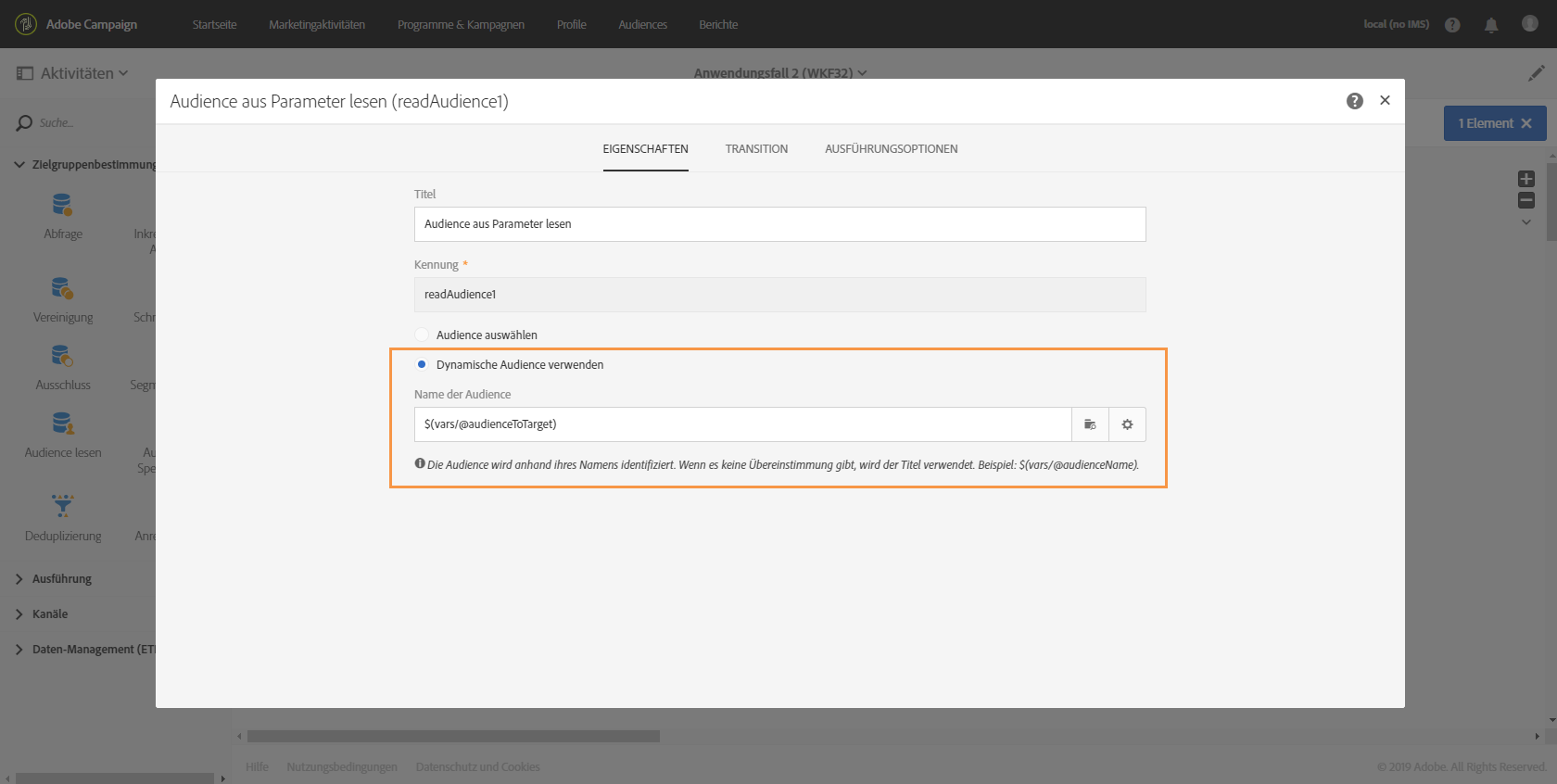The height and width of the screenshot is (784, 1557).
Task: Open the AUSFÜHRUNGSOPTIONEN tab
Action: coord(891,148)
